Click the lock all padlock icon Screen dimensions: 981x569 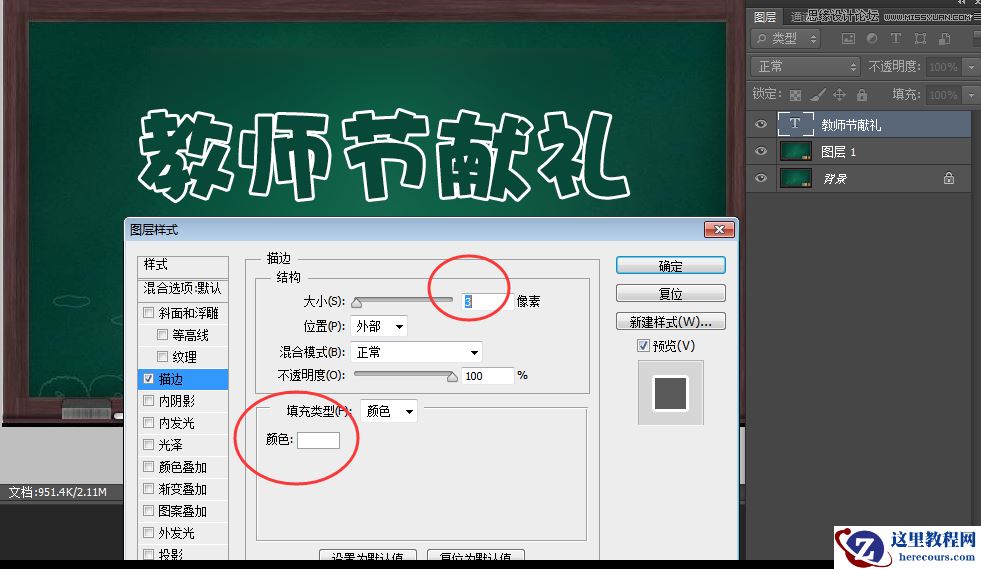(862, 95)
